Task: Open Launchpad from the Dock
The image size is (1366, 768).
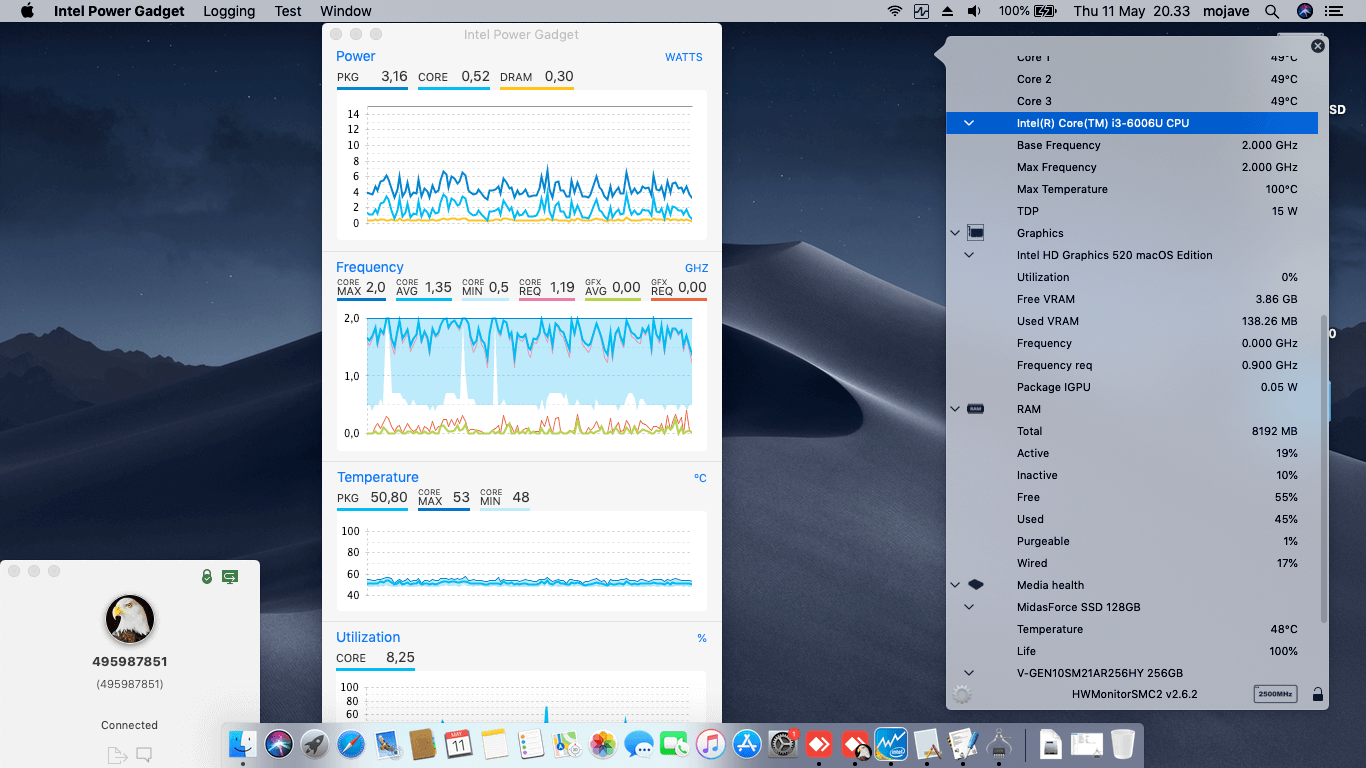Action: (x=315, y=744)
